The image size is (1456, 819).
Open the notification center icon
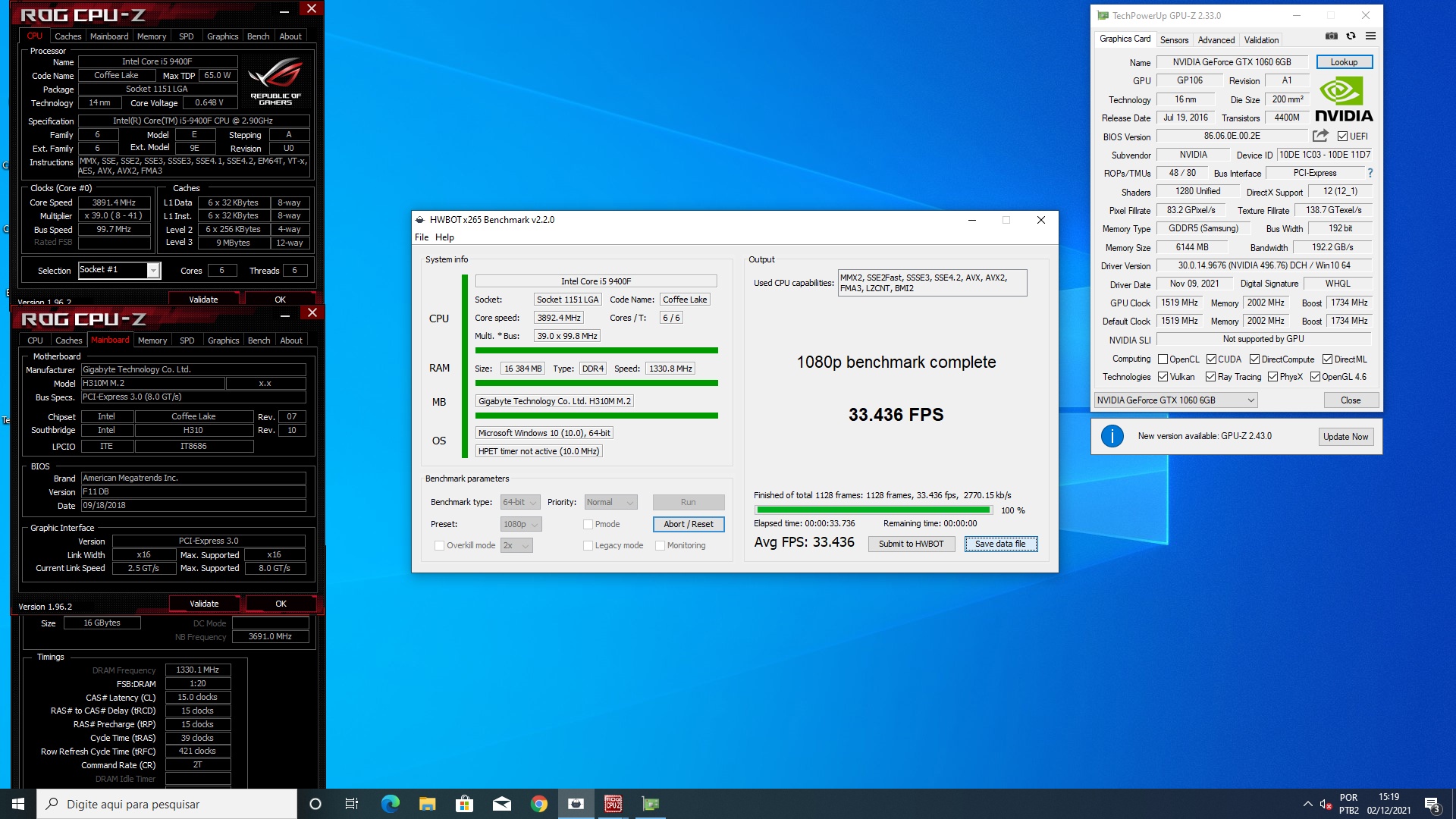(x=1432, y=804)
